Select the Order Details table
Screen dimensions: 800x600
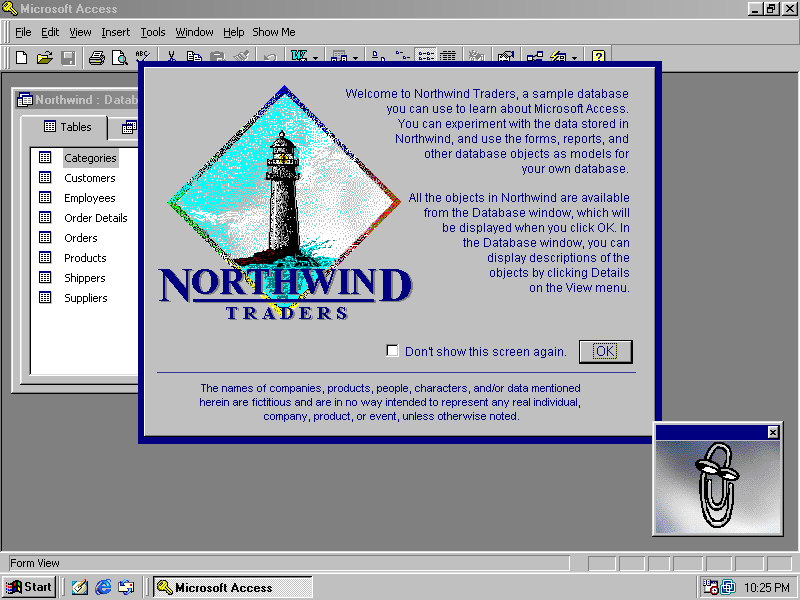96,218
